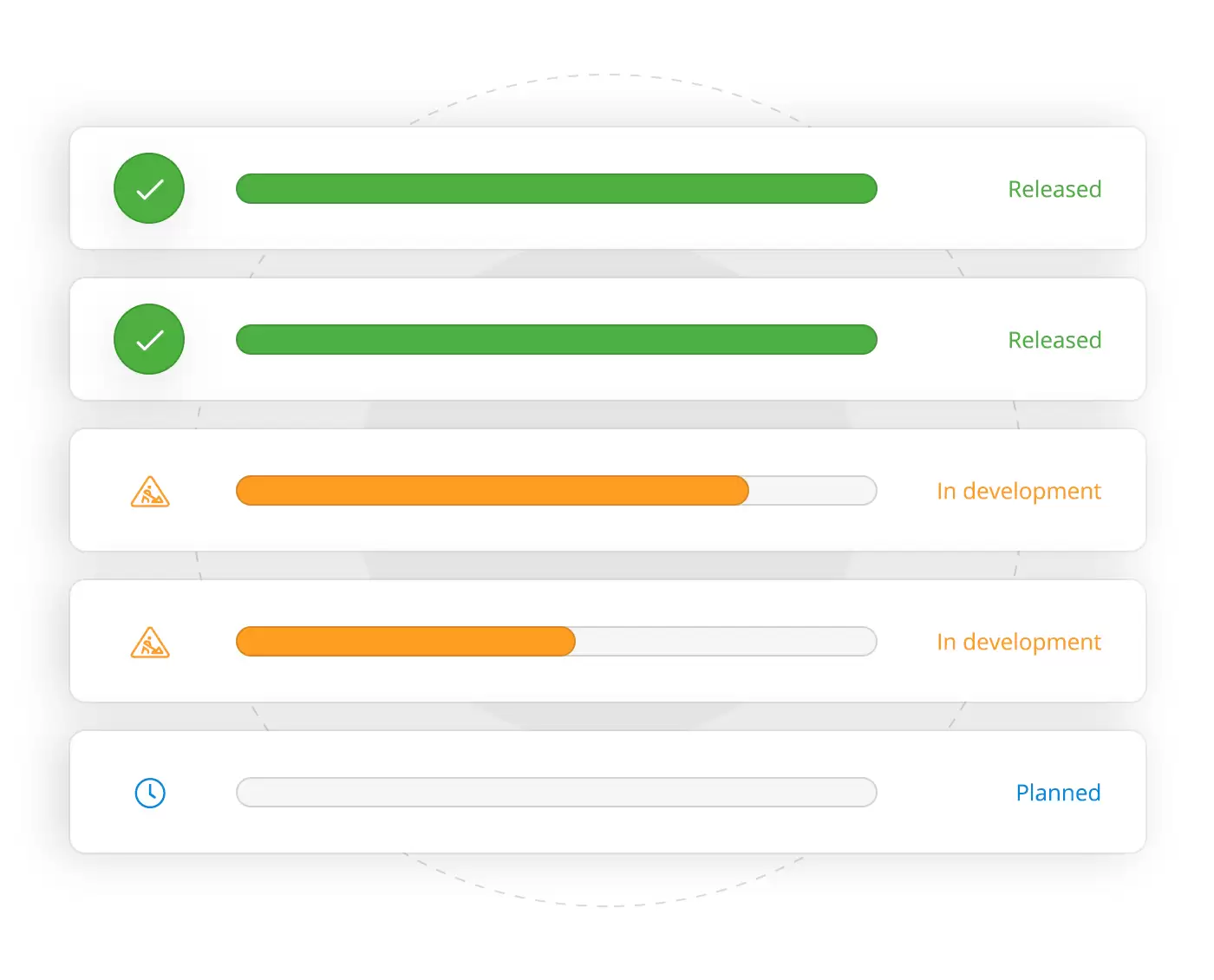Click construction icon beside the nearly full orange bar
This screenshot has width=1214, height=980.
pos(150,491)
